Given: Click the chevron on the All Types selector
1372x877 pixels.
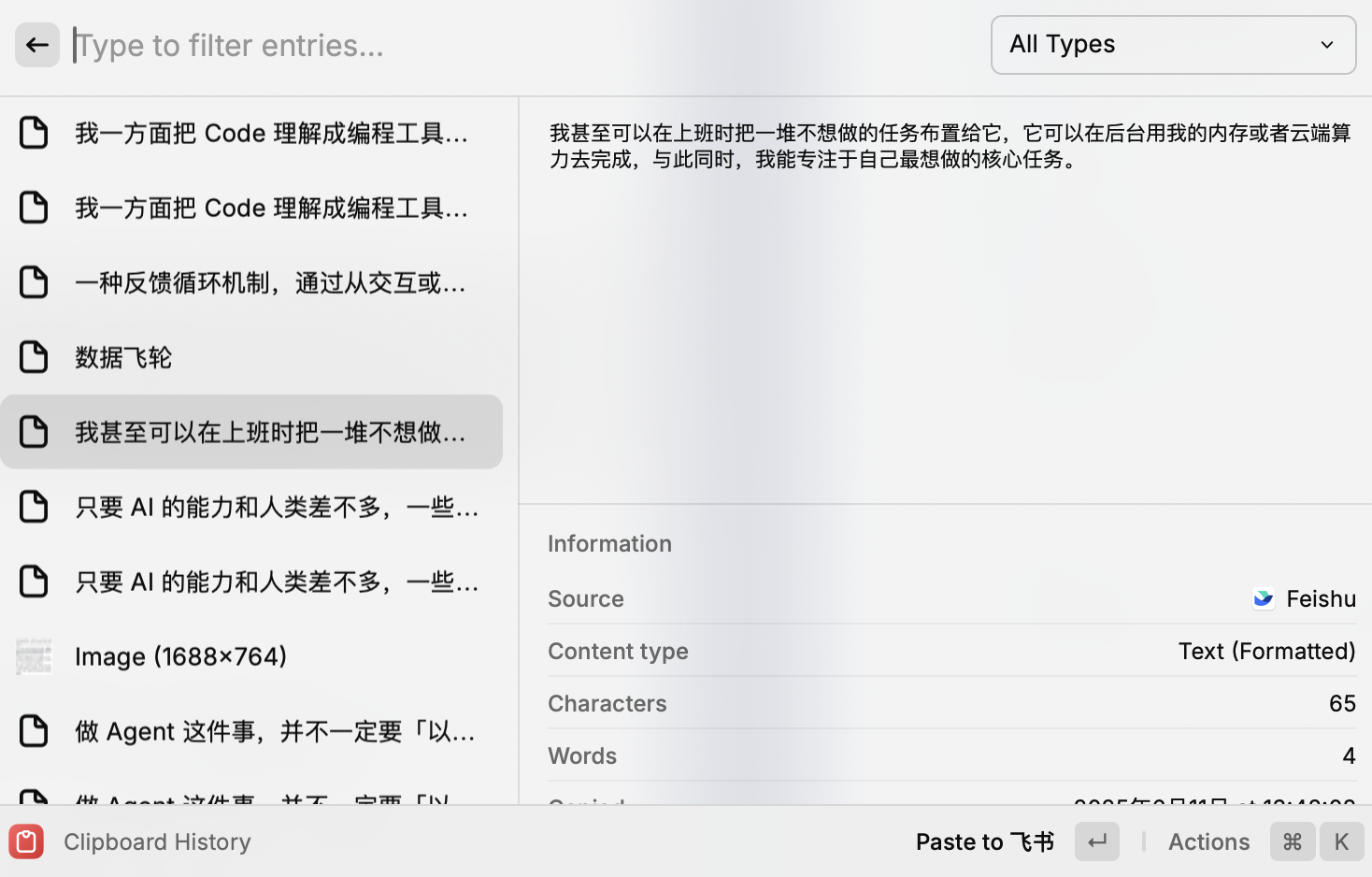Looking at the screenshot, I should [x=1327, y=44].
